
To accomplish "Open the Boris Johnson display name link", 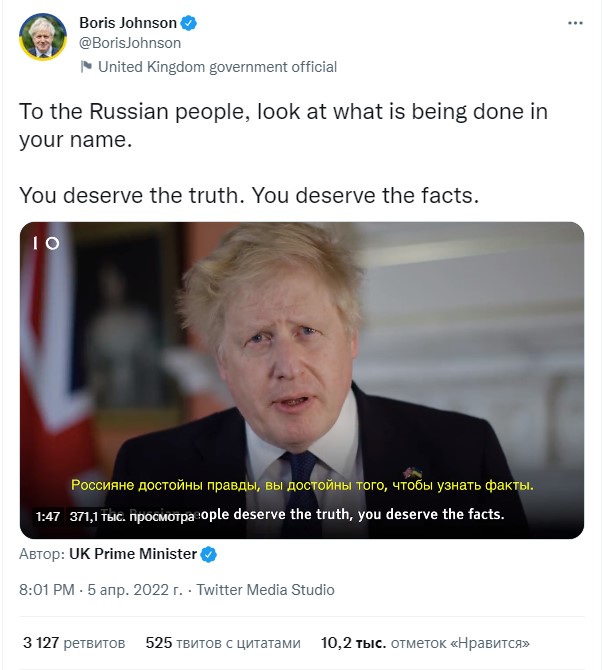I will pos(127,23).
